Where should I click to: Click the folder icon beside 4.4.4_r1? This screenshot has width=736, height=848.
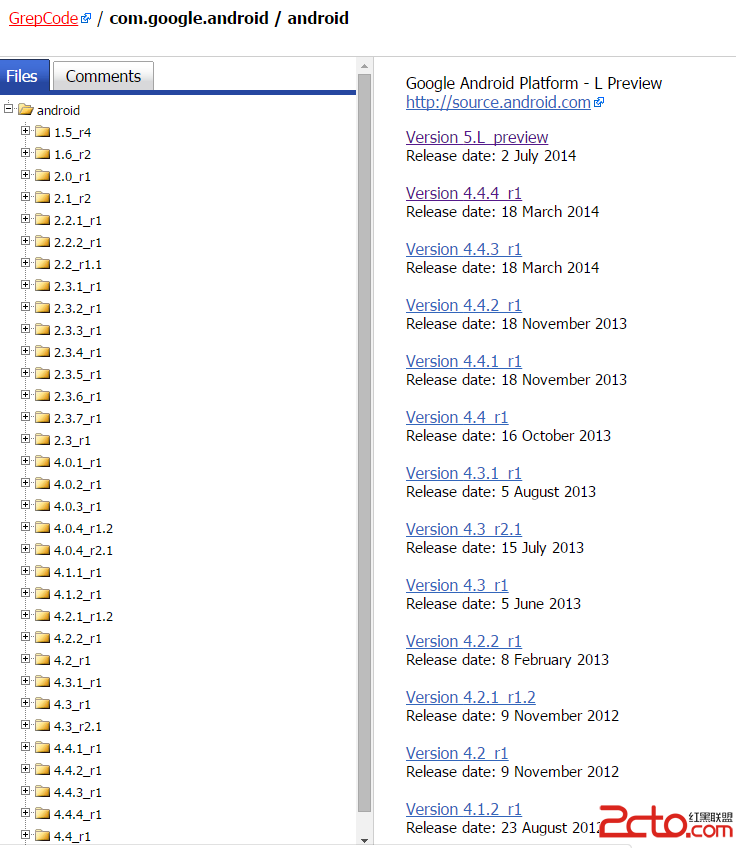coord(42,814)
